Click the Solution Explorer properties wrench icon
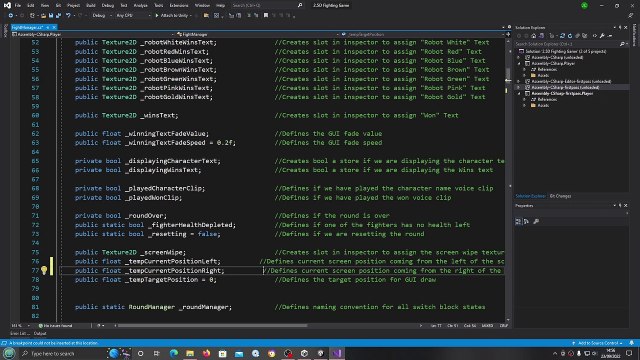This screenshot has width=640, height=360. coord(602,36)
